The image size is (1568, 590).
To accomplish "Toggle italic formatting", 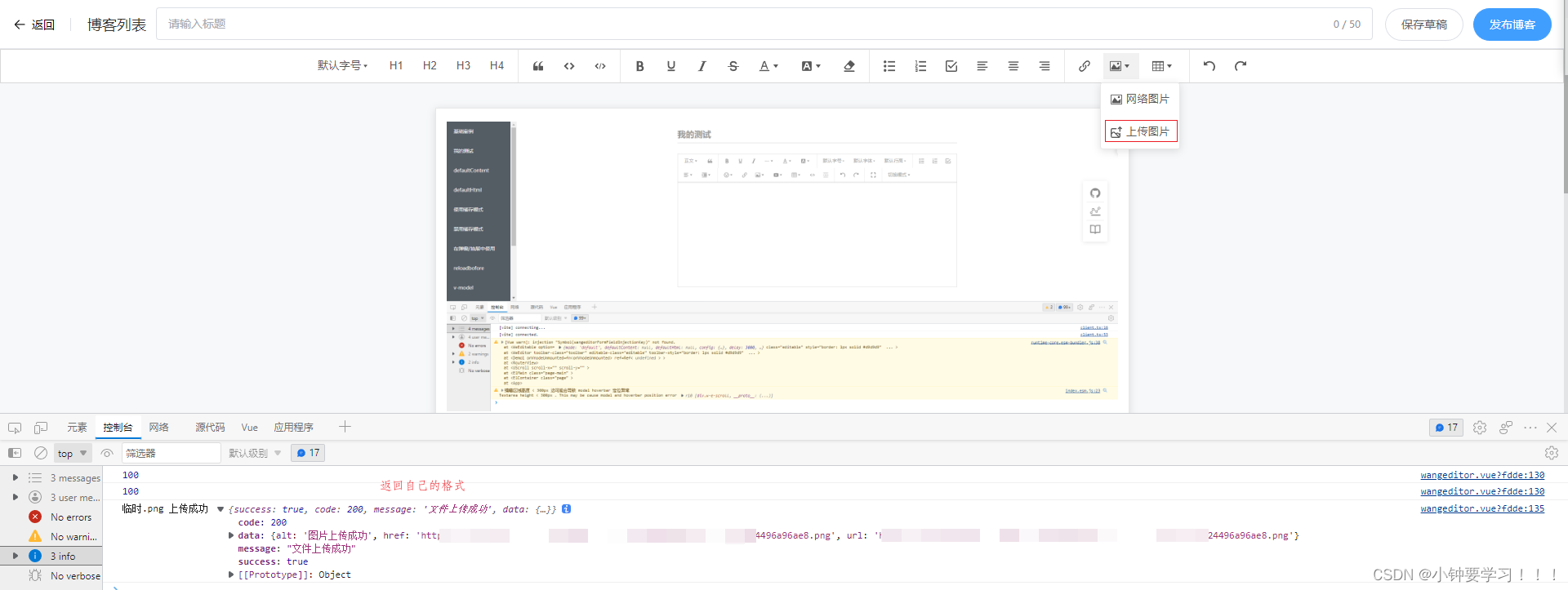I will click(702, 66).
